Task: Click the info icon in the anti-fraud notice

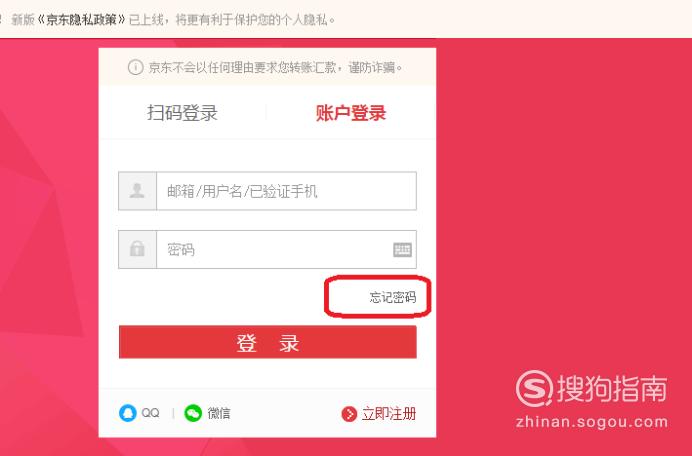Action: 135,68
